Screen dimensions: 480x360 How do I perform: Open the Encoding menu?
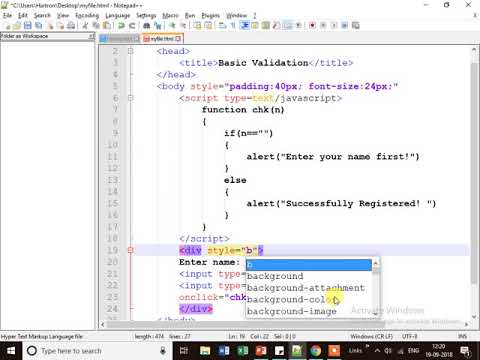pos(87,15)
